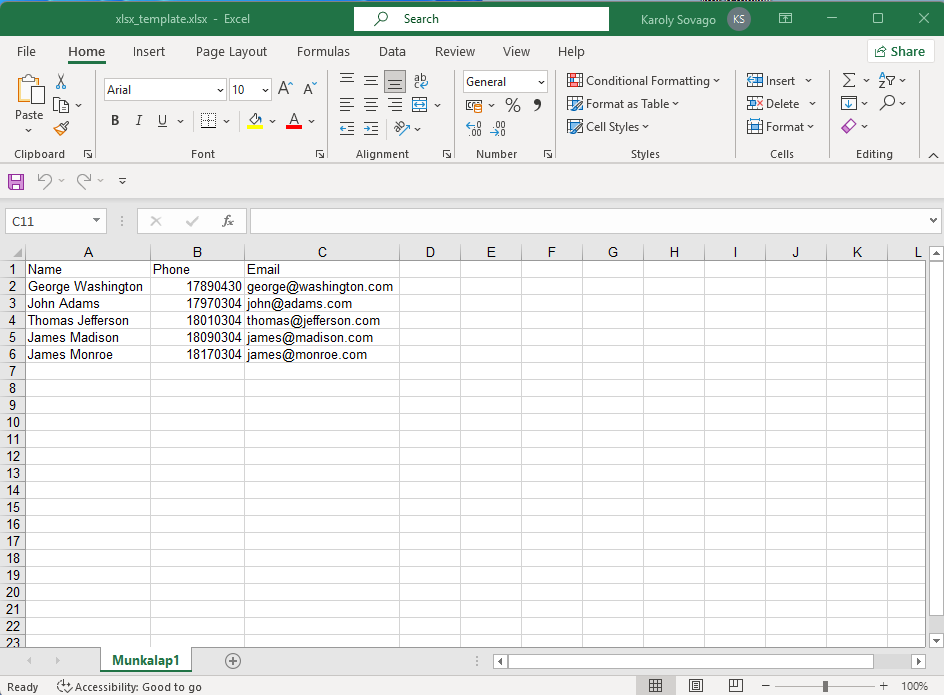The image size is (944, 695).
Task: Select the Munkalap1 sheet tab
Action: click(146, 661)
